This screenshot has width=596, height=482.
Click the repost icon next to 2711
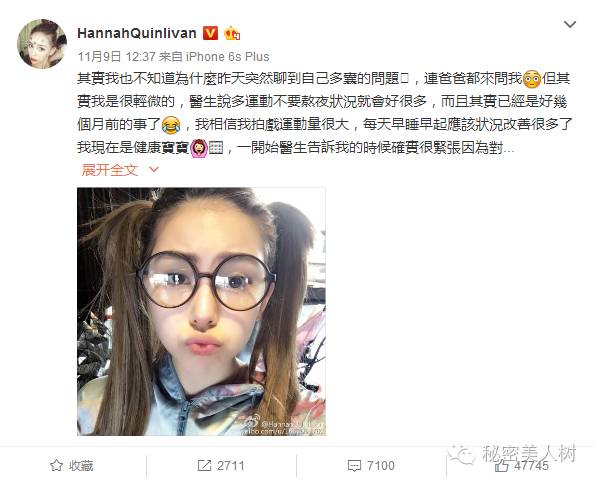pyautogui.click(x=204, y=466)
